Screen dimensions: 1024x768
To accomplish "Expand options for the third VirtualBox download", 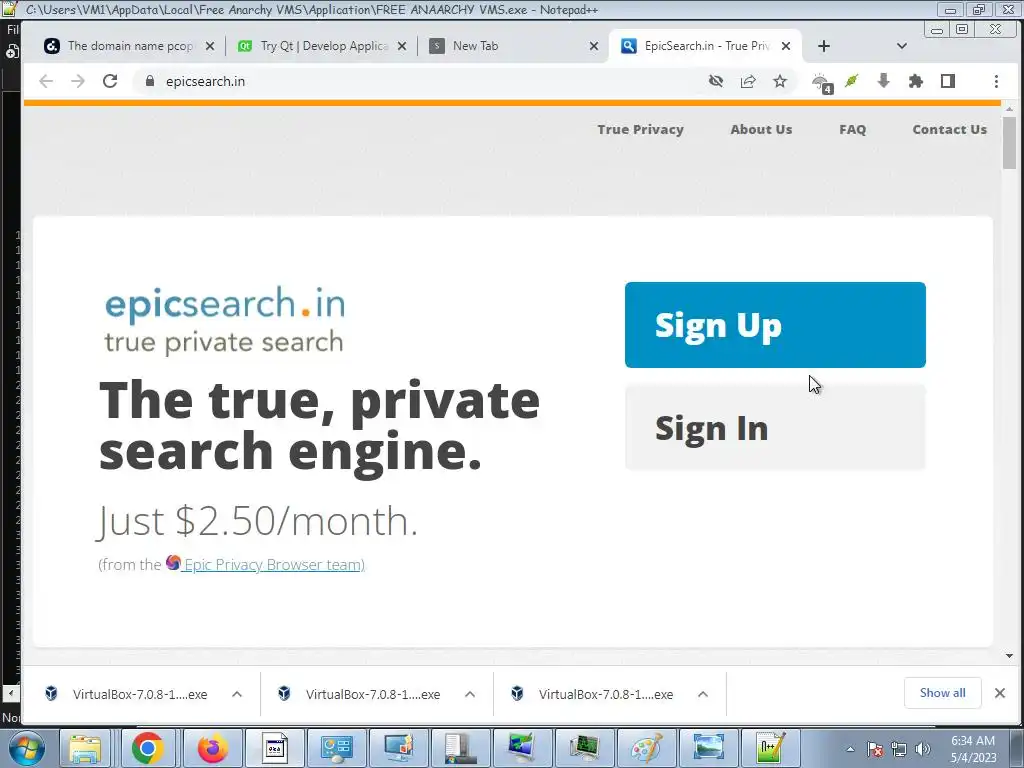I will (703, 694).
